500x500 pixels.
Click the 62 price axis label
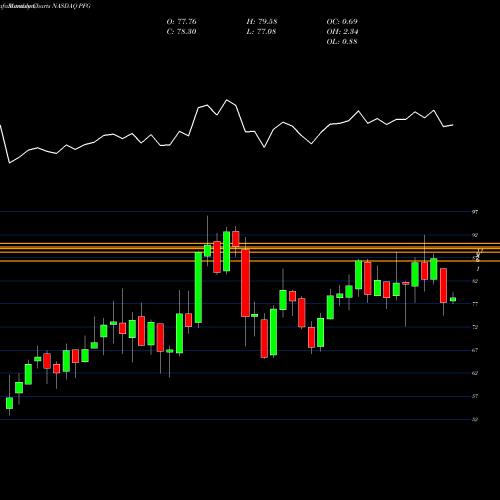(475, 373)
